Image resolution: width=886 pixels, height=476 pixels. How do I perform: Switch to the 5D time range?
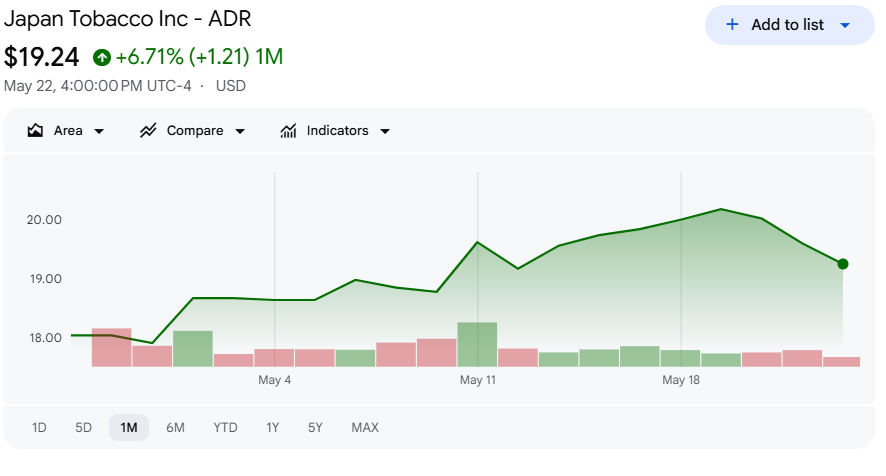(83, 427)
